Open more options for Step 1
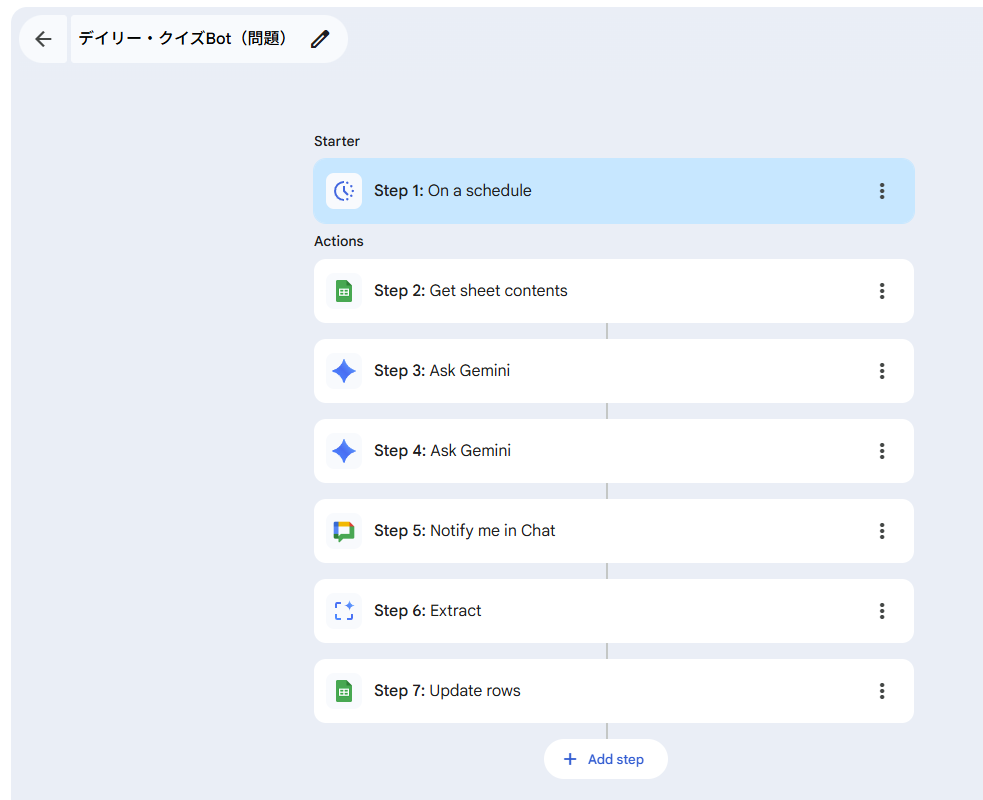Image resolution: width=983 pixels, height=800 pixels. [x=882, y=191]
